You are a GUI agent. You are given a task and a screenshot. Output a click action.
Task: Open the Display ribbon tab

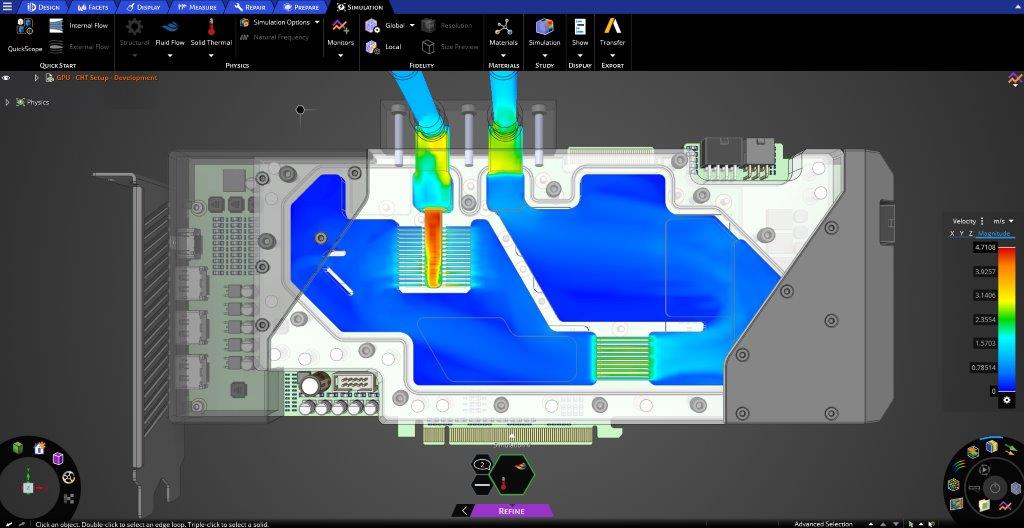click(143, 7)
